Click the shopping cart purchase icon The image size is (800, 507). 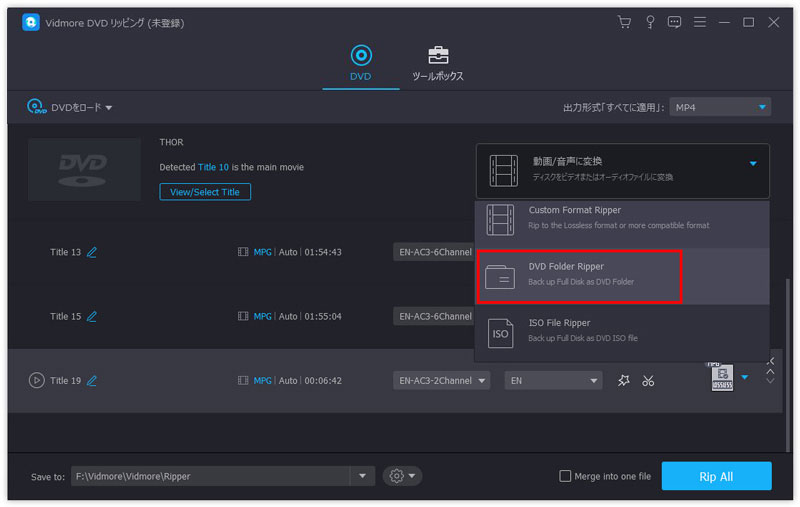625,22
